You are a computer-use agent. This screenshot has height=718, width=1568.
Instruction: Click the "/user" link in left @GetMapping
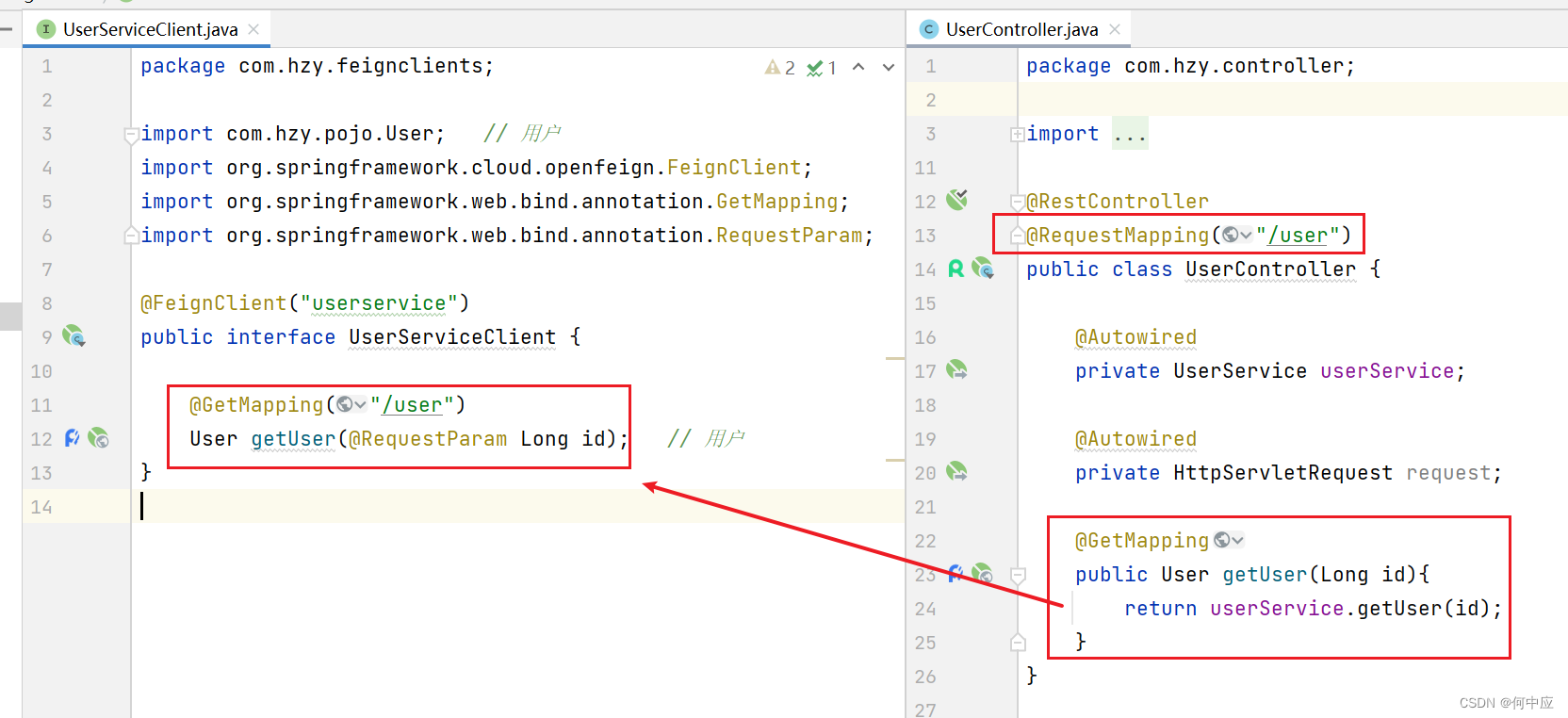pos(412,405)
